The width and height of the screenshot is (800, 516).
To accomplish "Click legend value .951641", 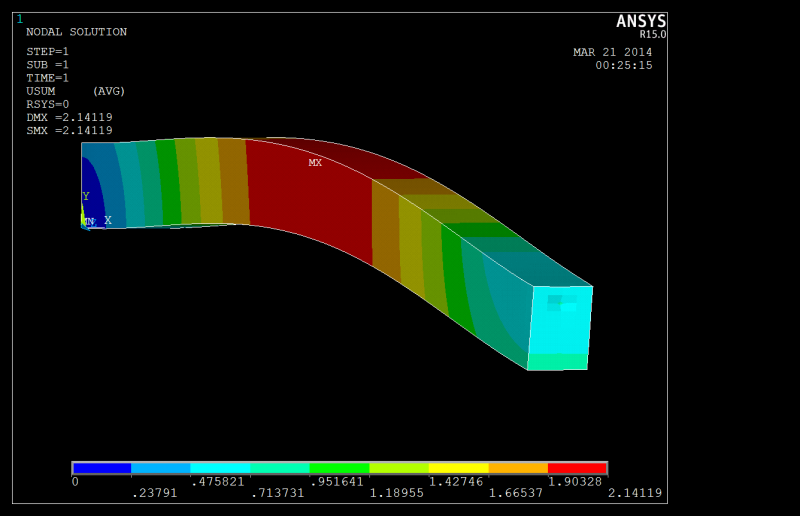I will [x=337, y=482].
